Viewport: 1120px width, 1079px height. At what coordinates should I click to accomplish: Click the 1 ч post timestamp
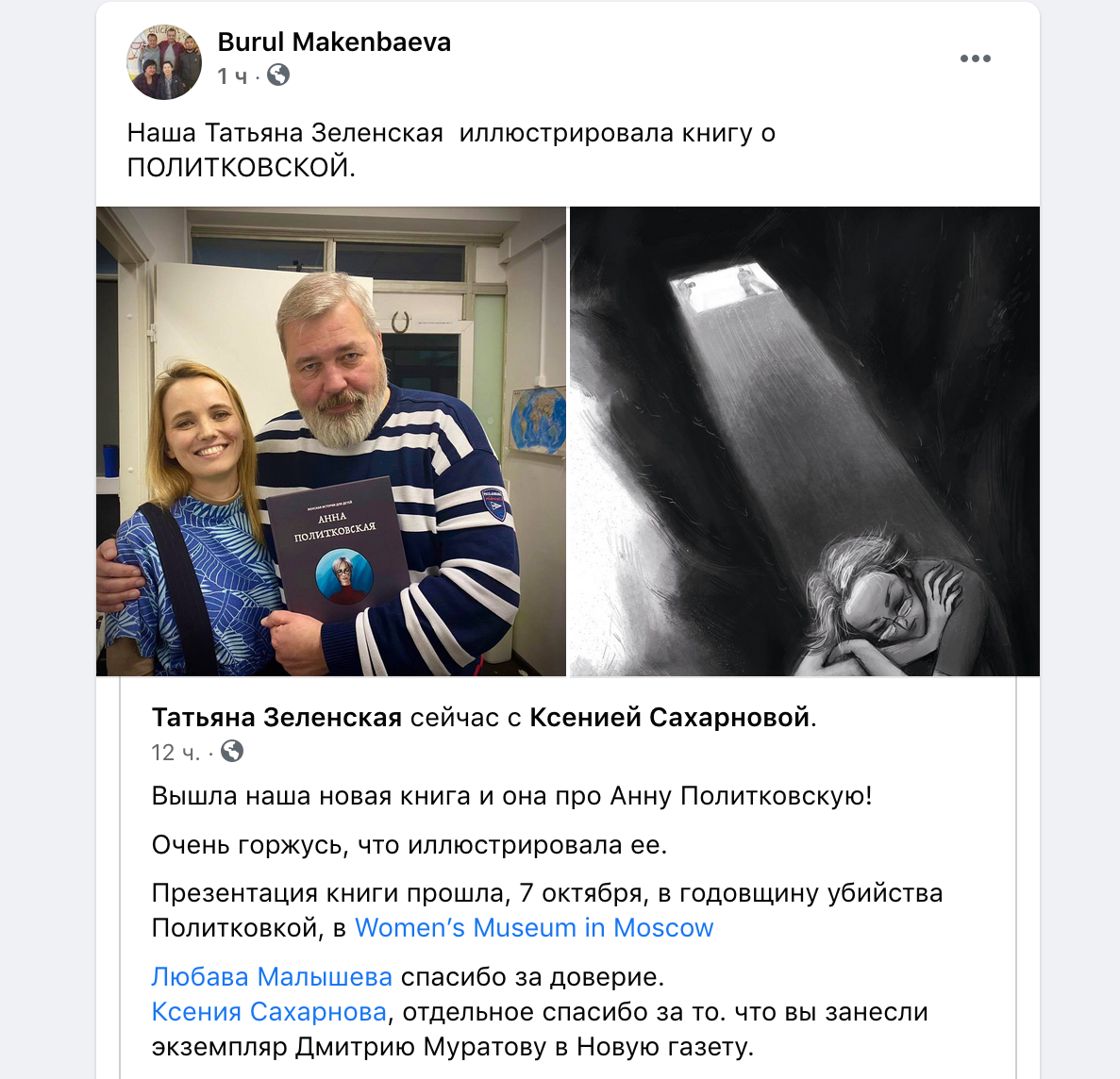point(232,75)
